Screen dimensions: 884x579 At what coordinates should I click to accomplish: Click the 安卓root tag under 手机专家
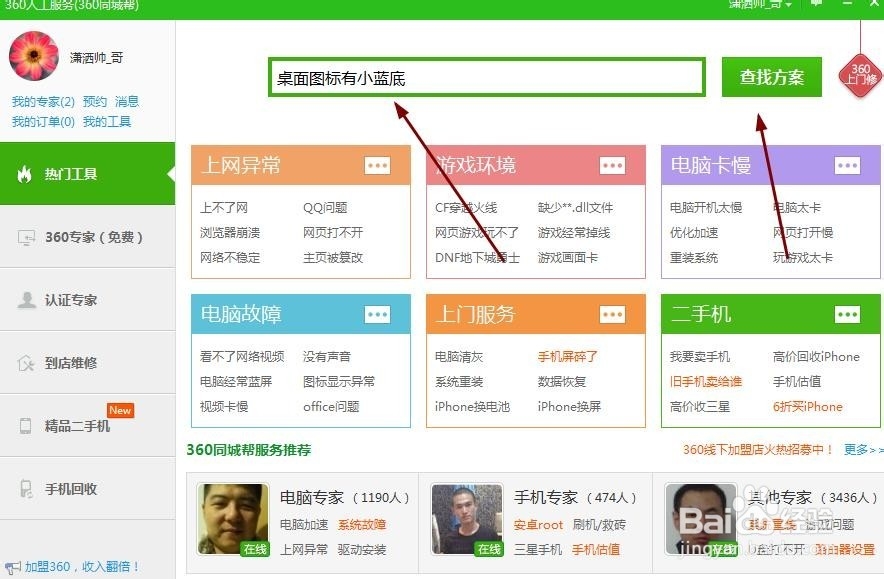coord(538,525)
